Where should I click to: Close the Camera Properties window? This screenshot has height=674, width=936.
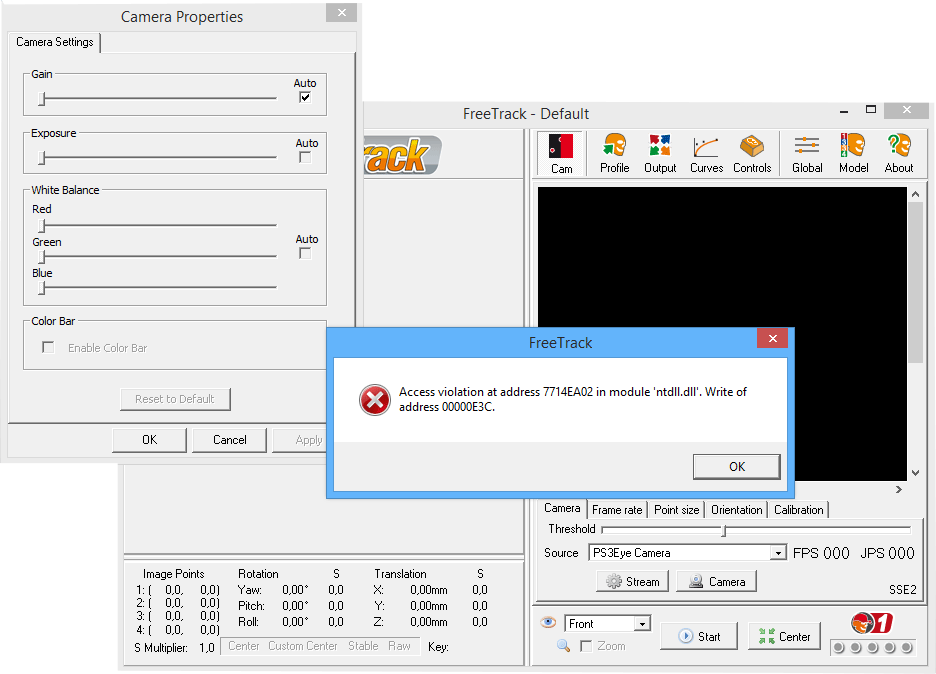pos(341,13)
